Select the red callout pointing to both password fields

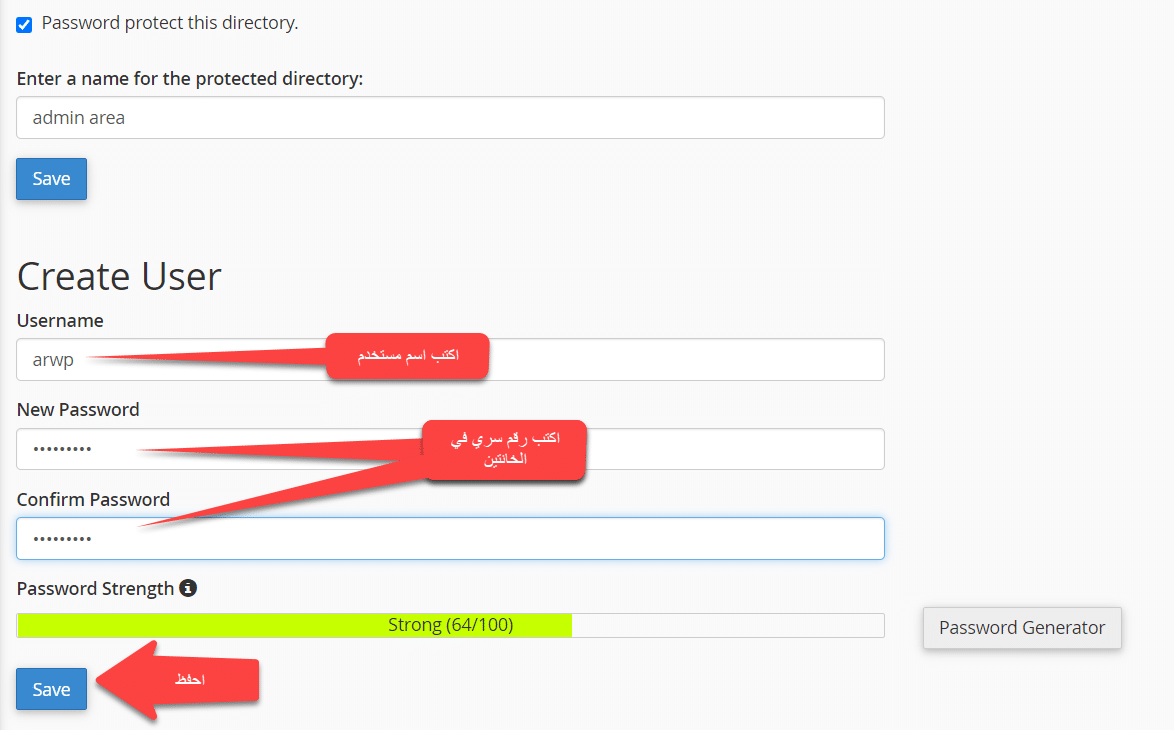(503, 449)
